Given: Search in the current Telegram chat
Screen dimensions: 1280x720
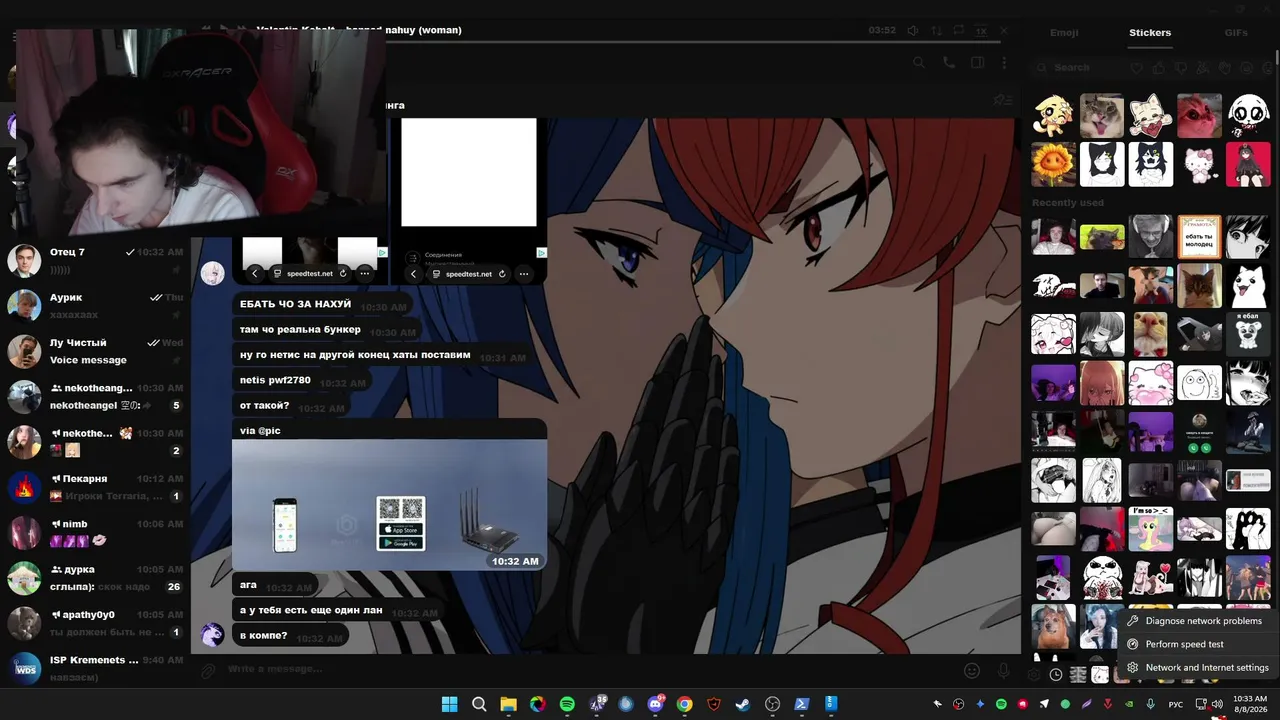Looking at the screenshot, I should [919, 63].
